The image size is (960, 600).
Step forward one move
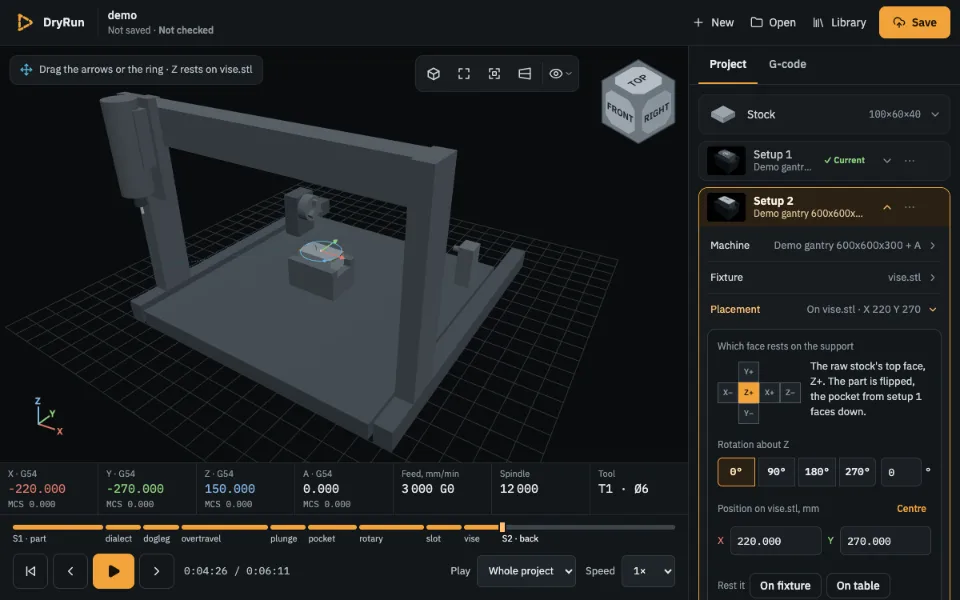pyautogui.click(x=156, y=571)
